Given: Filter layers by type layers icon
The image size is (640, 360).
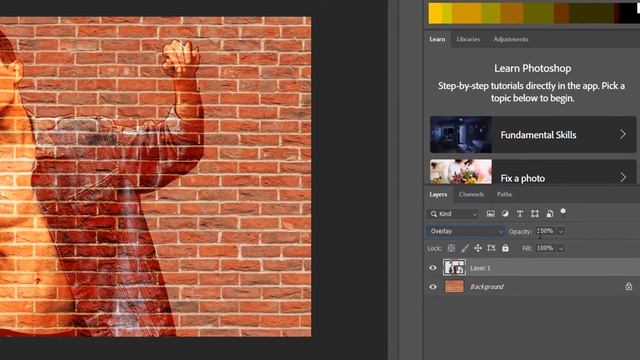Looking at the screenshot, I should click(520, 213).
